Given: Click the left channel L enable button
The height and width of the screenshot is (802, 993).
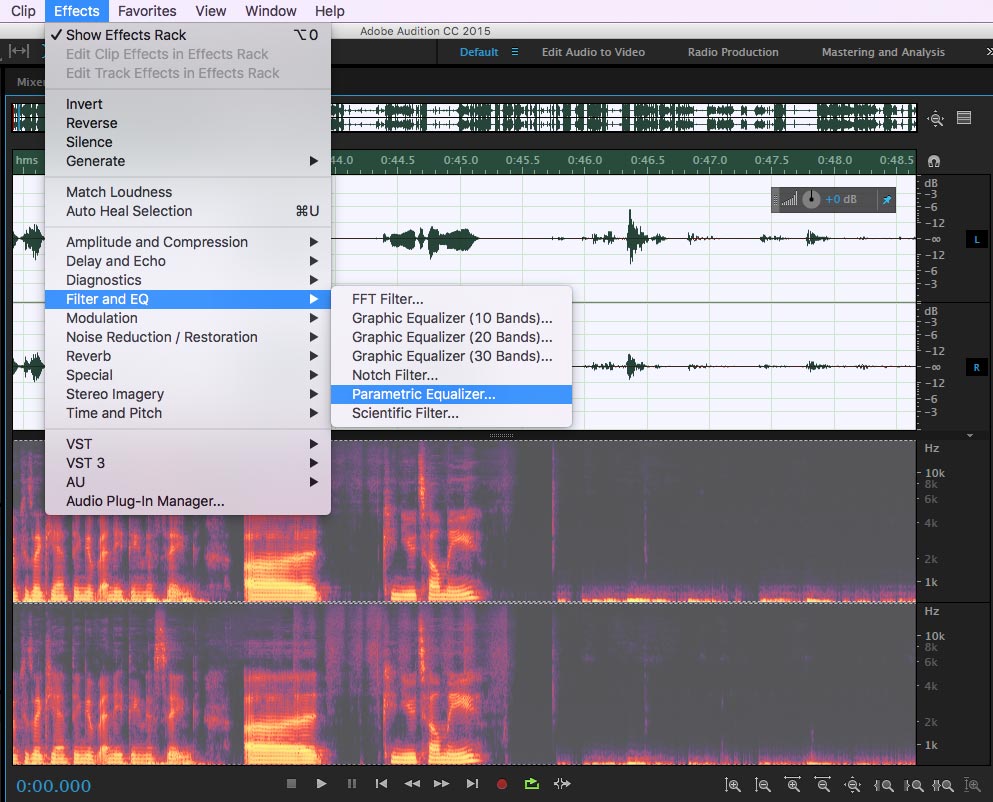Looking at the screenshot, I should [977, 240].
